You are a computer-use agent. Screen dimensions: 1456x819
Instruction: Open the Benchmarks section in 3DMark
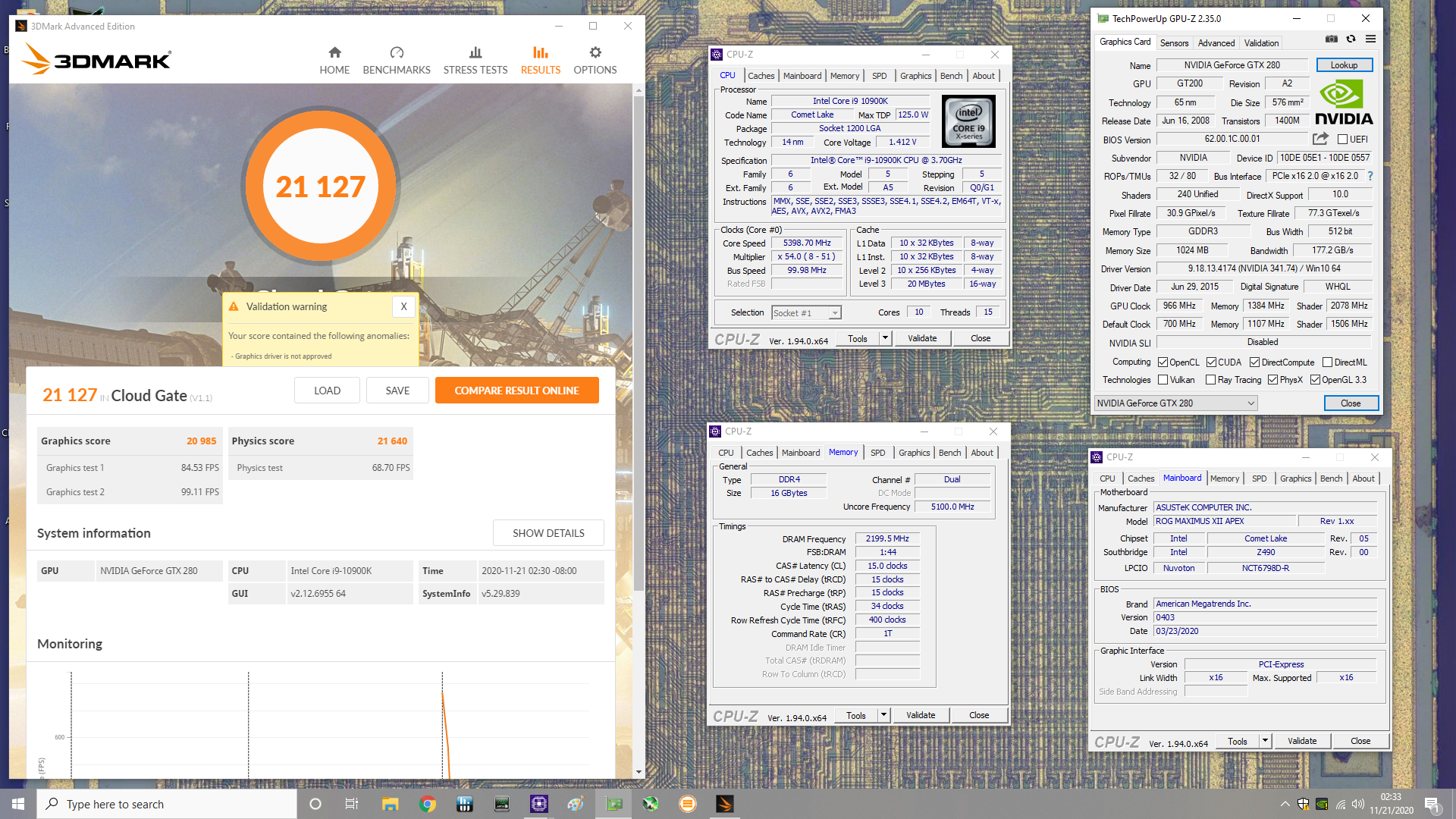(x=397, y=61)
